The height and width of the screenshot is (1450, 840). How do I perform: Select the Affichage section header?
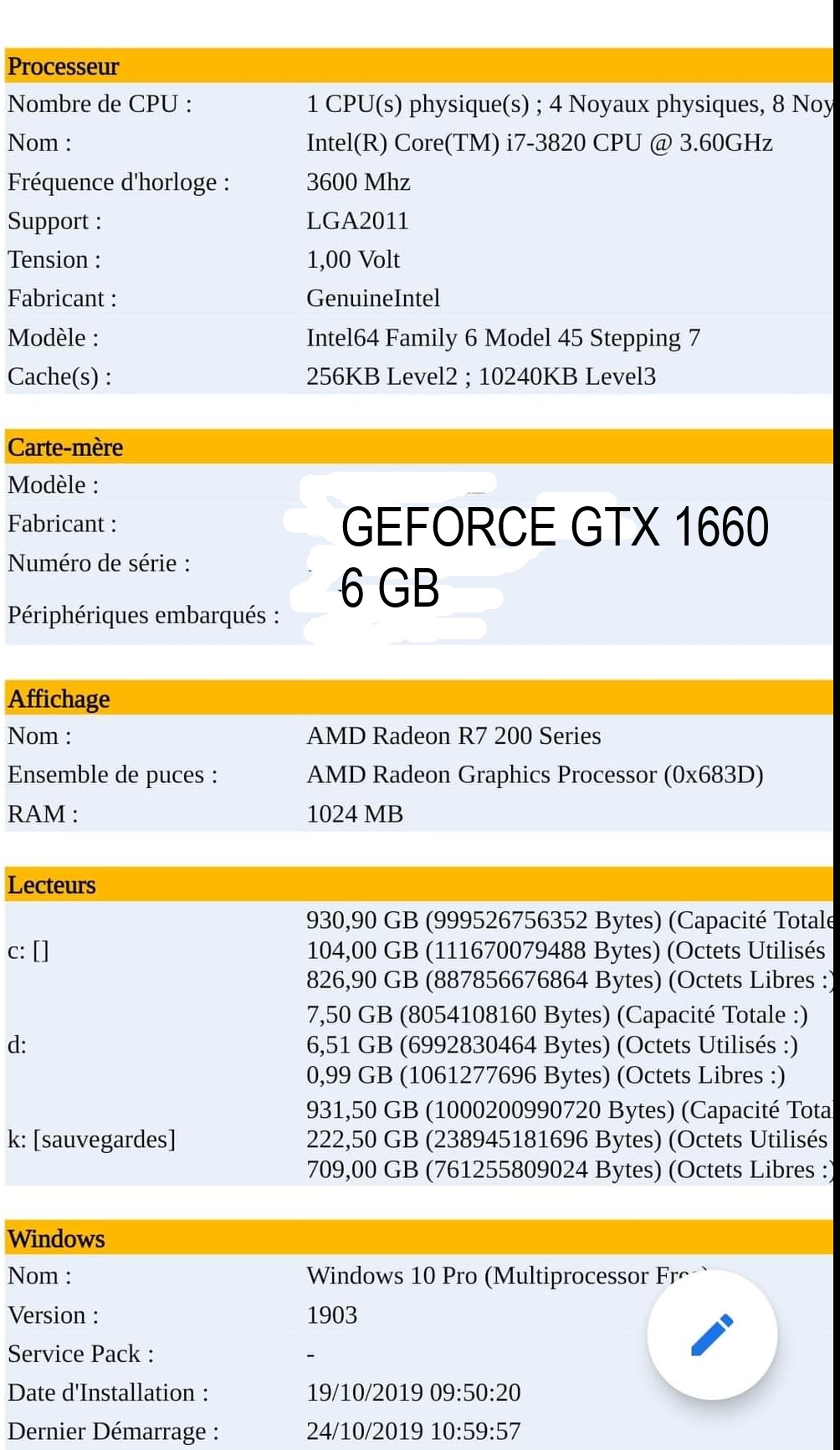(x=59, y=698)
